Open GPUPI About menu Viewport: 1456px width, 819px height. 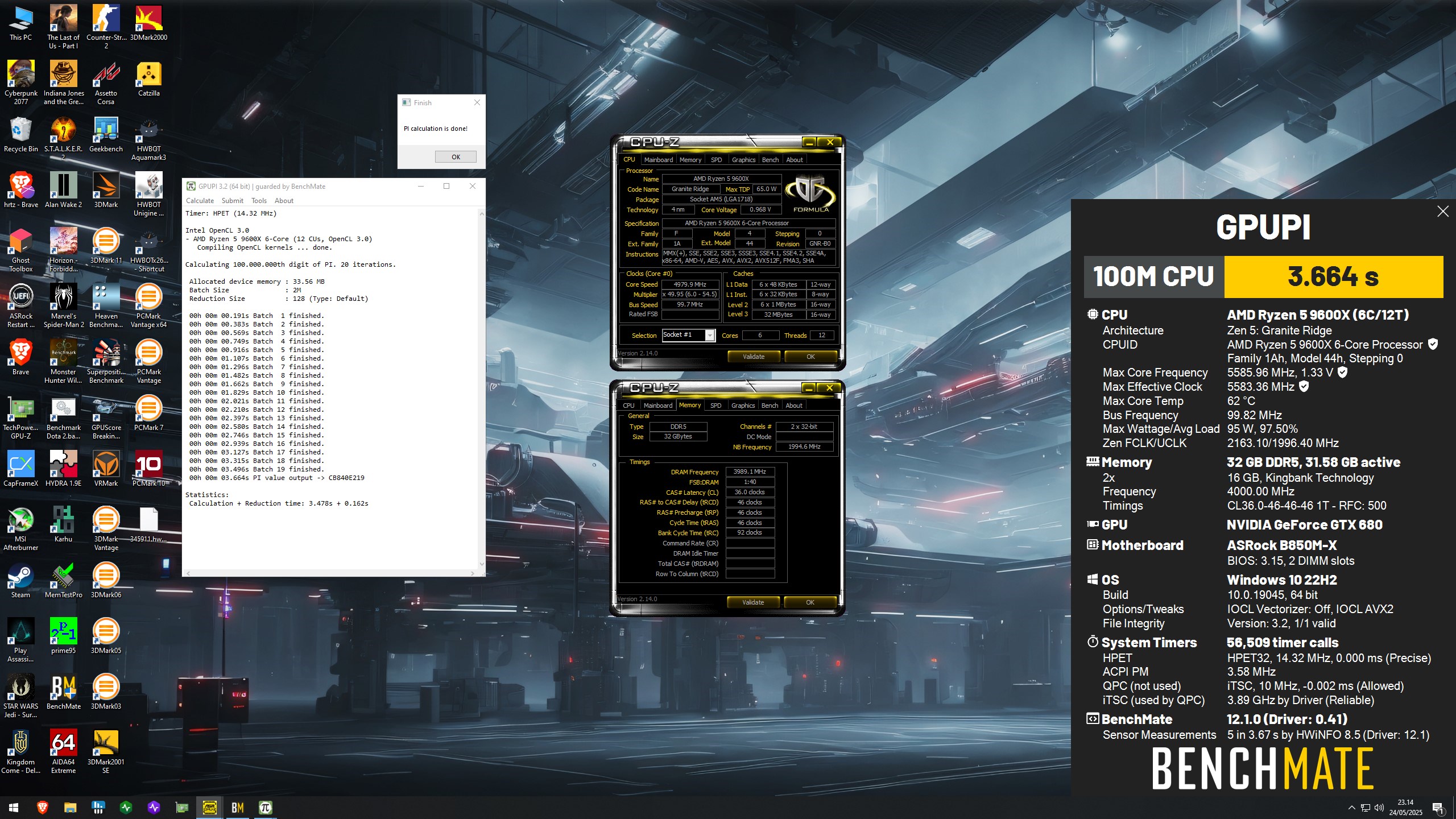(284, 201)
